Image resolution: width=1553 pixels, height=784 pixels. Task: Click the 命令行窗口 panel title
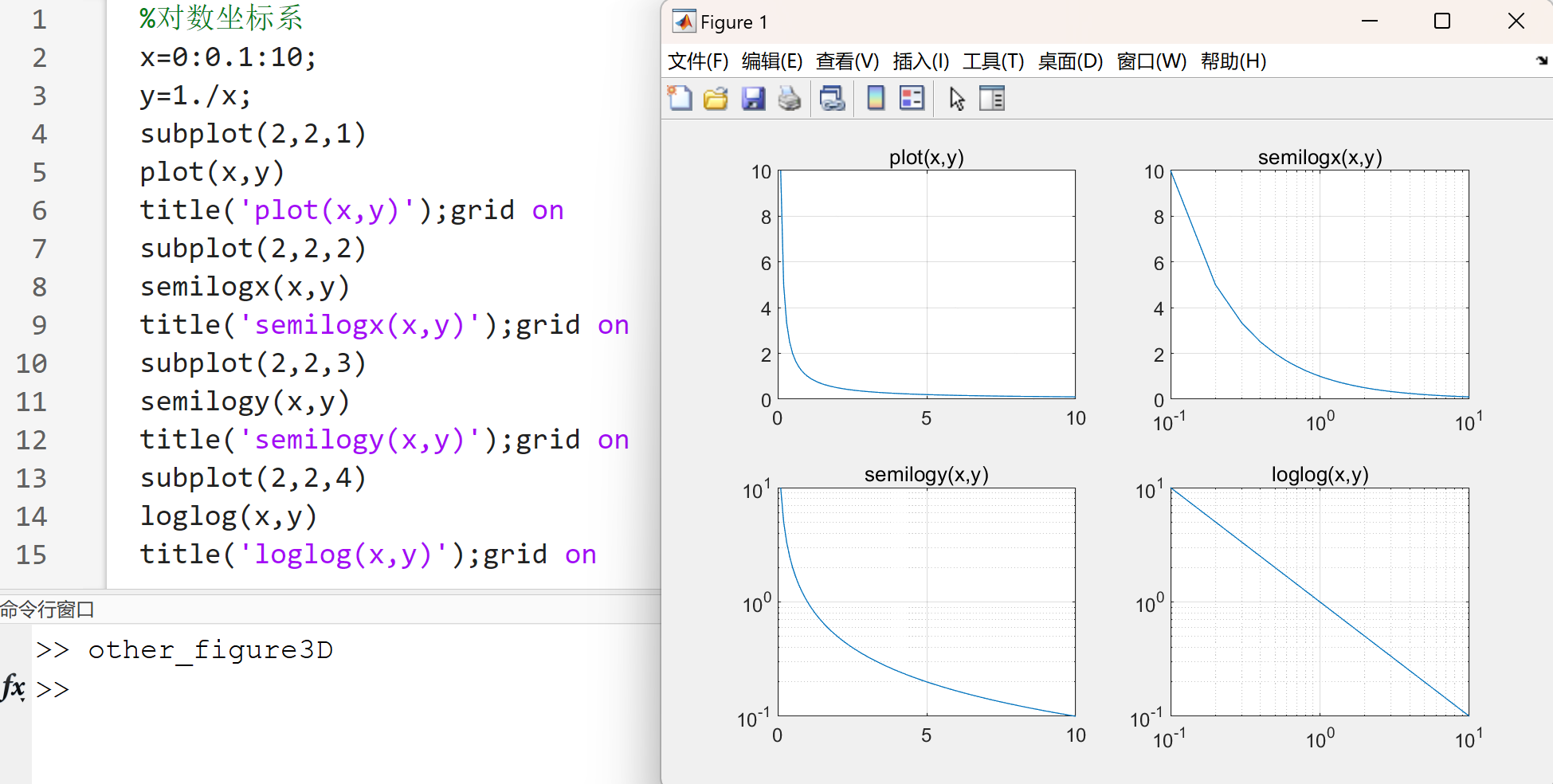point(47,610)
